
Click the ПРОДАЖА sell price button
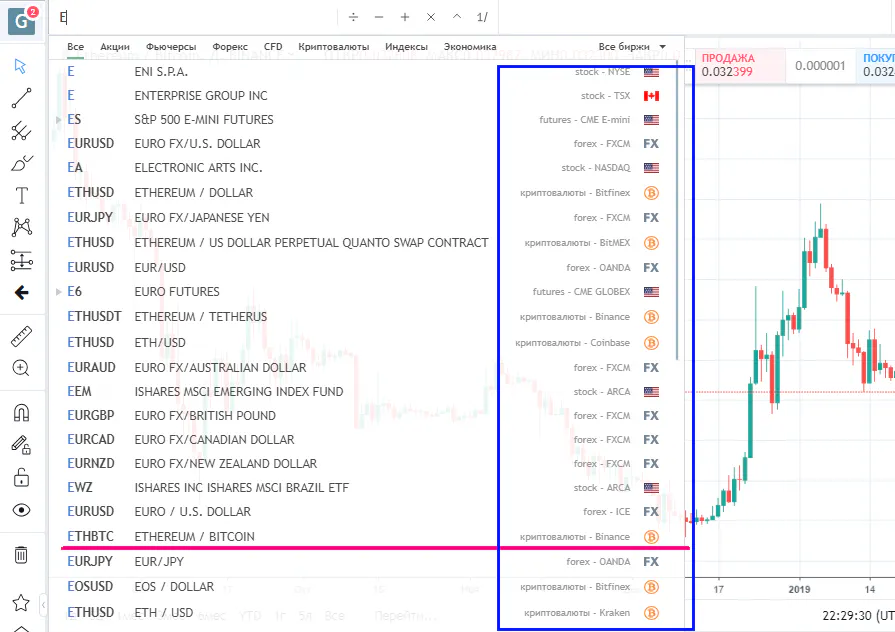740,65
